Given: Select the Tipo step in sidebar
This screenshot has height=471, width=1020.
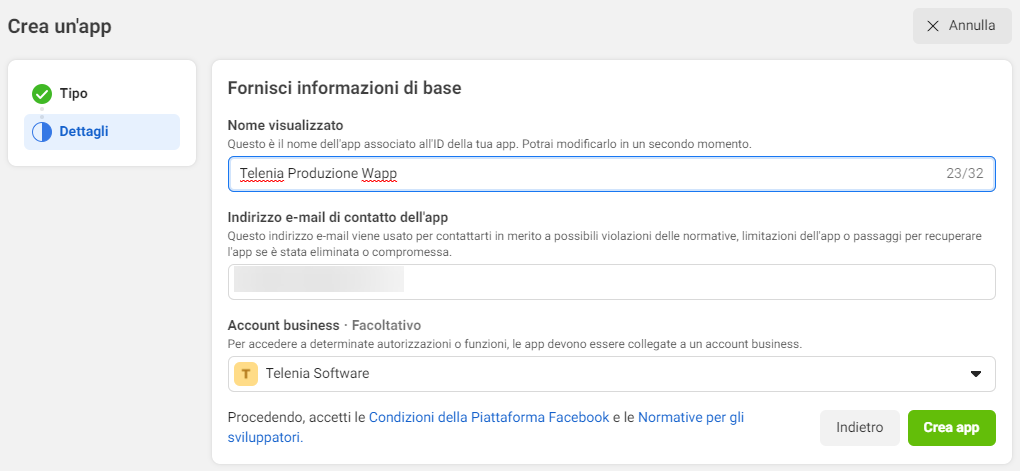Looking at the screenshot, I should coord(74,94).
